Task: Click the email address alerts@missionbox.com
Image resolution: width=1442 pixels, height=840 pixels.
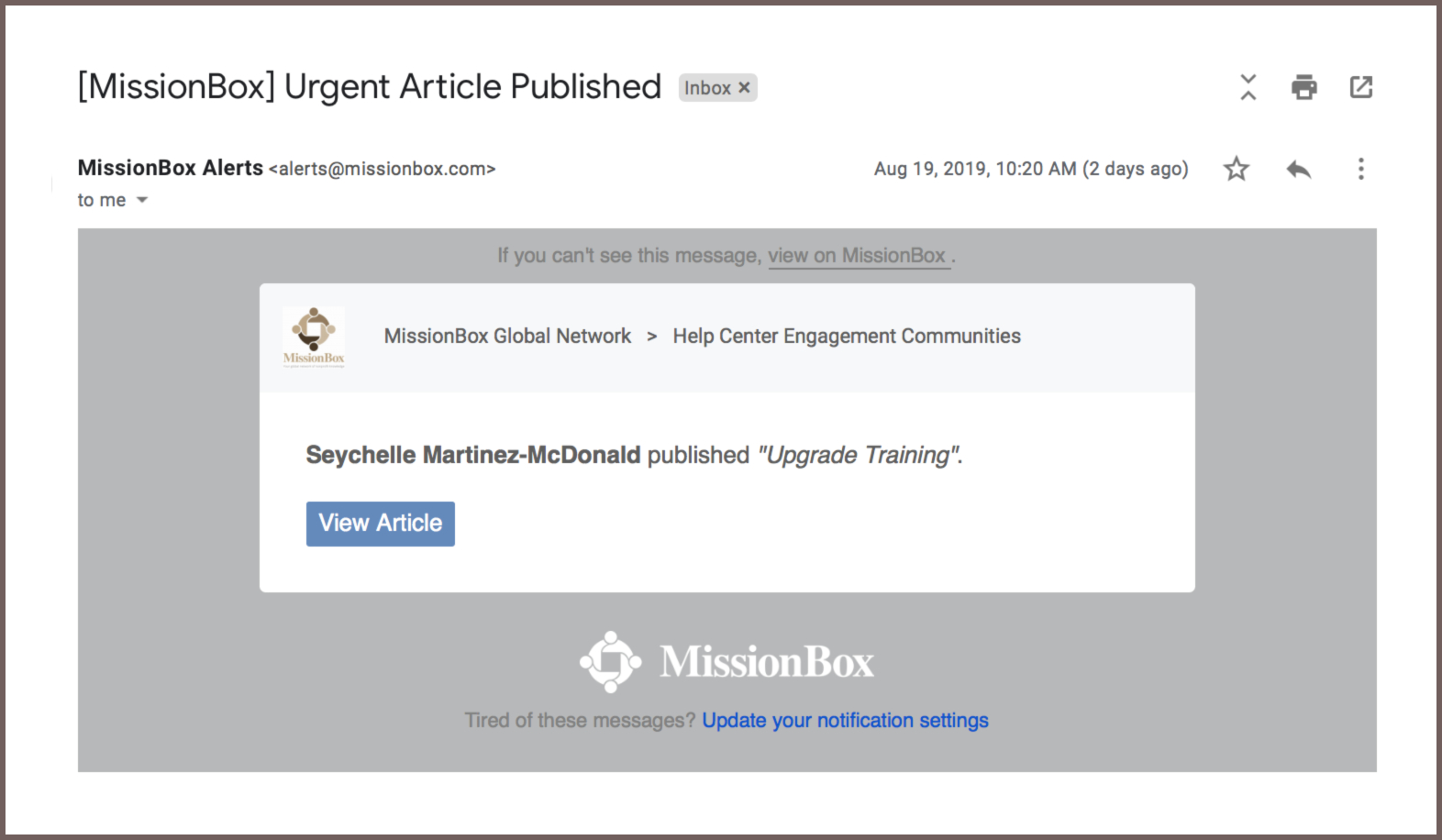Action: (382, 169)
